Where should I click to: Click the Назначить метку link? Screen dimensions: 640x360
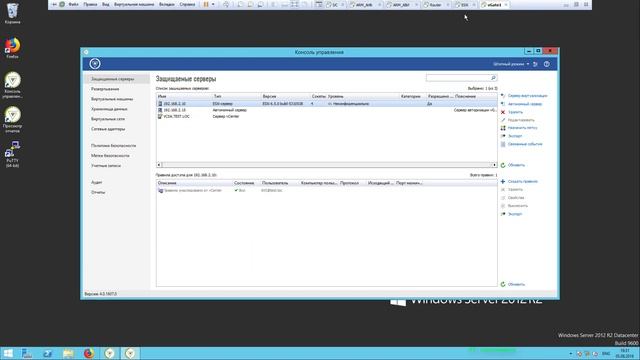(x=522, y=128)
